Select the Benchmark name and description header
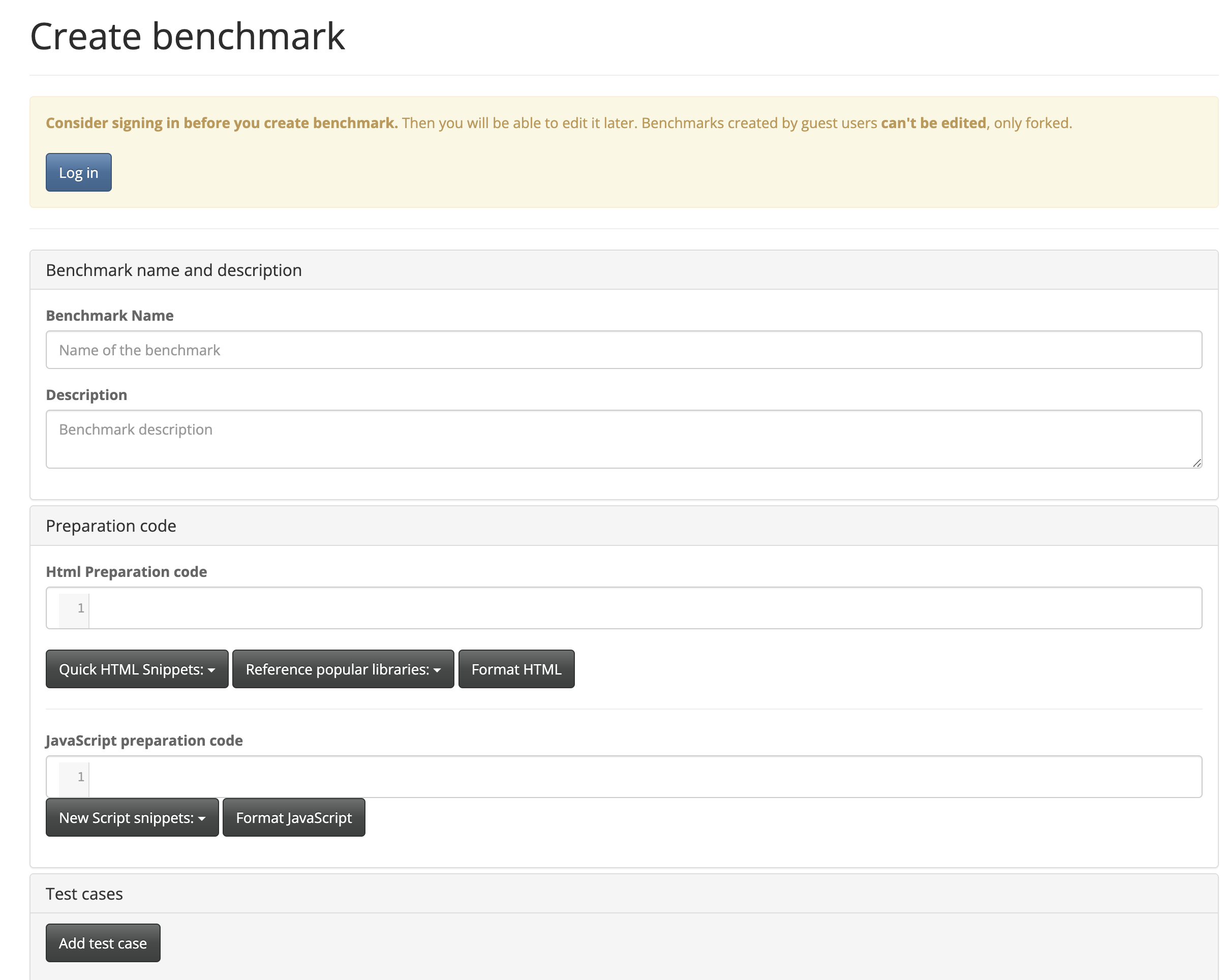Image resolution: width=1227 pixels, height=980 pixels. [x=173, y=269]
